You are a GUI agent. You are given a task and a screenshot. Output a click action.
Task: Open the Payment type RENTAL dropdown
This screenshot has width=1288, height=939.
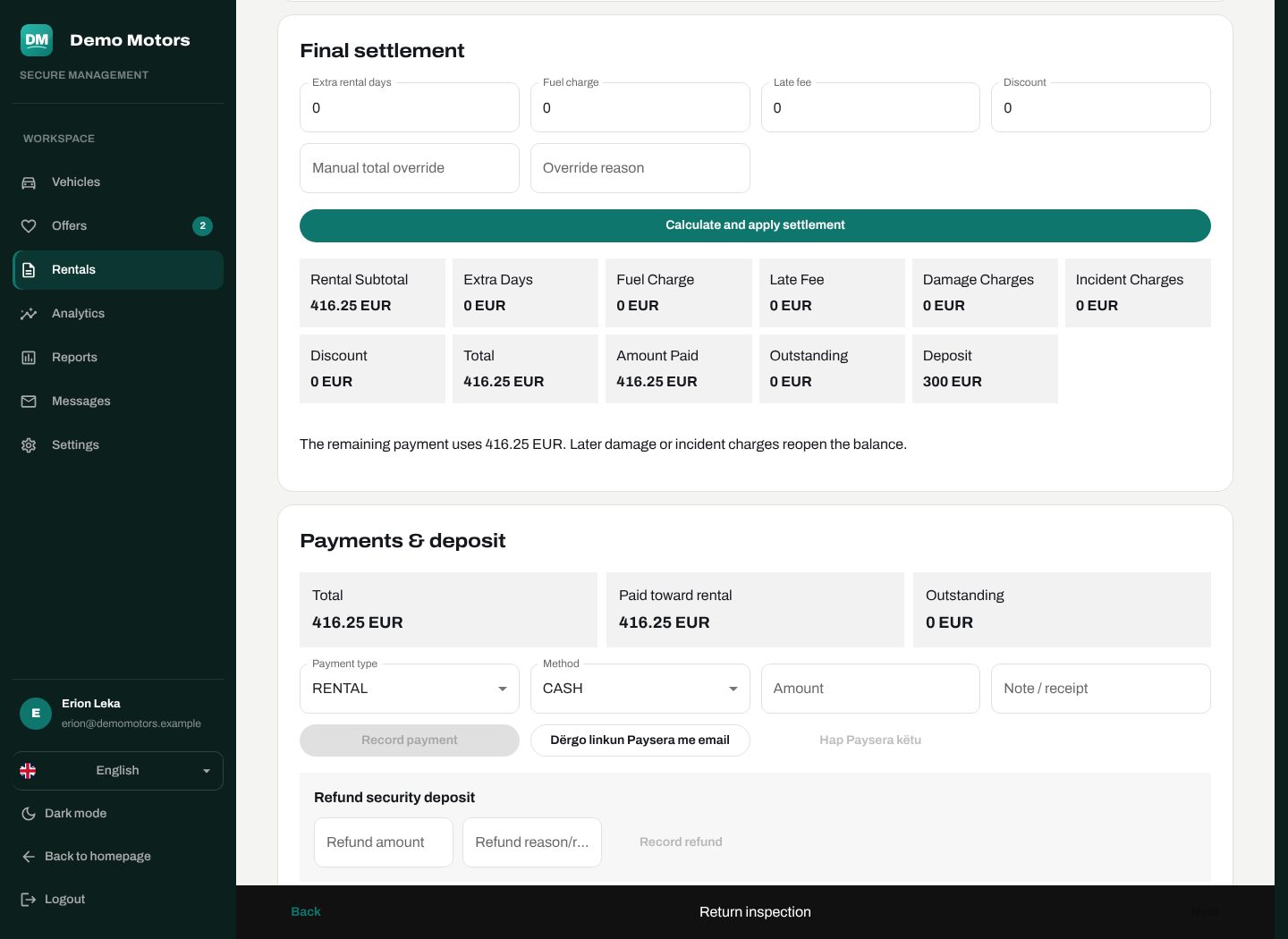pos(410,689)
